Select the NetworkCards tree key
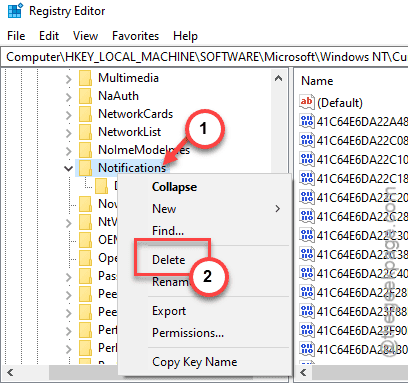 tap(135, 114)
